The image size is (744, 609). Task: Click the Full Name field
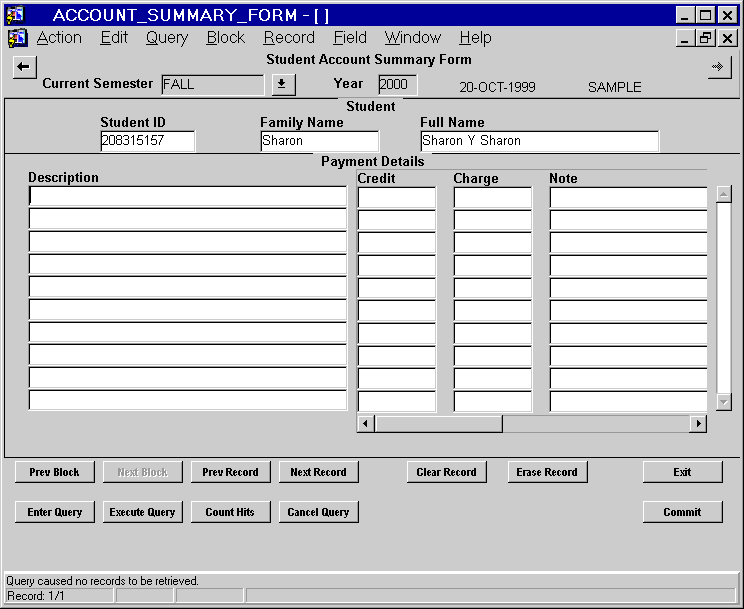point(539,141)
